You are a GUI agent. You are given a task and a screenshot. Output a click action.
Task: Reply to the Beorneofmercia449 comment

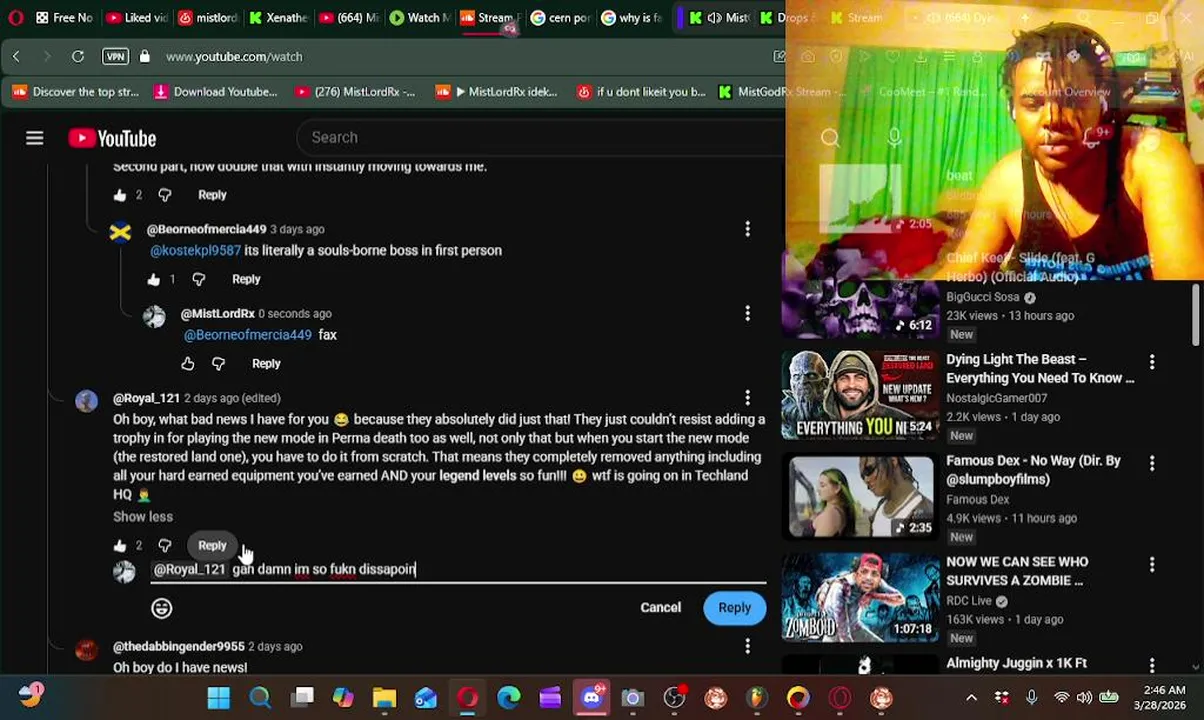coord(246,280)
